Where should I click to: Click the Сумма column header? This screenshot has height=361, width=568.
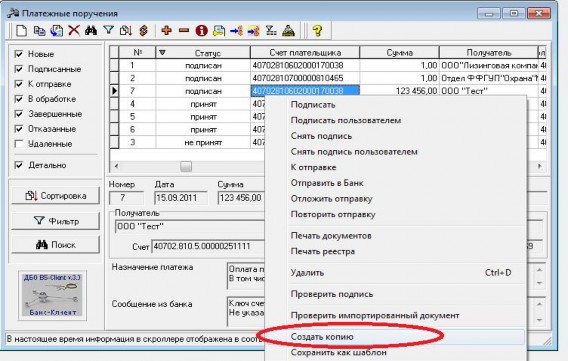pos(399,53)
